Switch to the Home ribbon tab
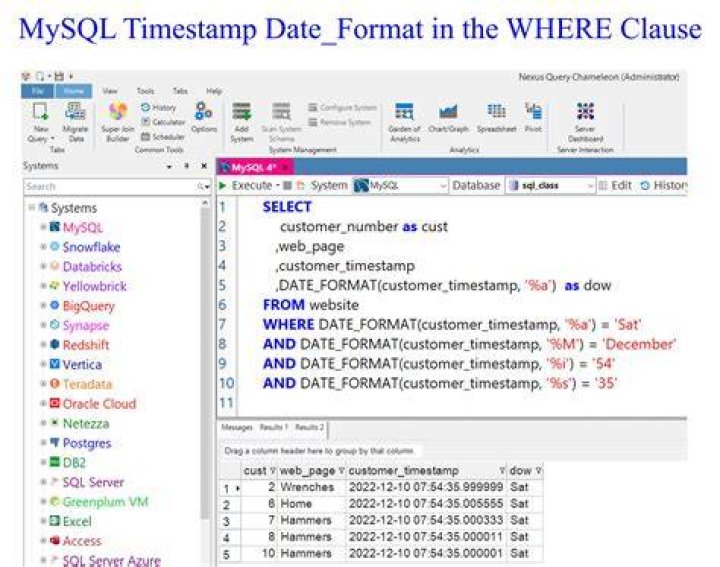Viewport: 720px width, 567px height. point(73,91)
